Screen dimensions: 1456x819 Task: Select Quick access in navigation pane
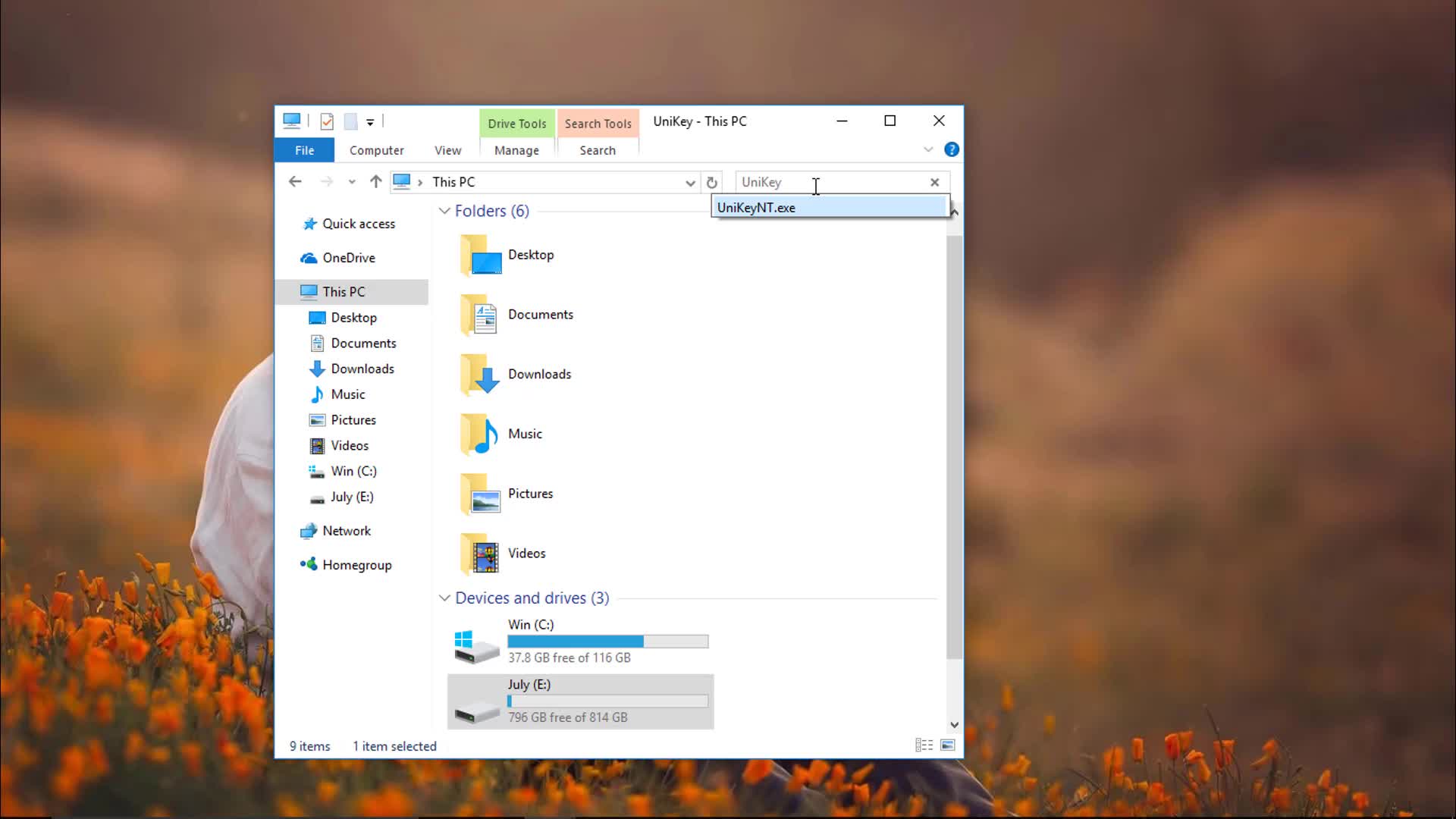(358, 224)
